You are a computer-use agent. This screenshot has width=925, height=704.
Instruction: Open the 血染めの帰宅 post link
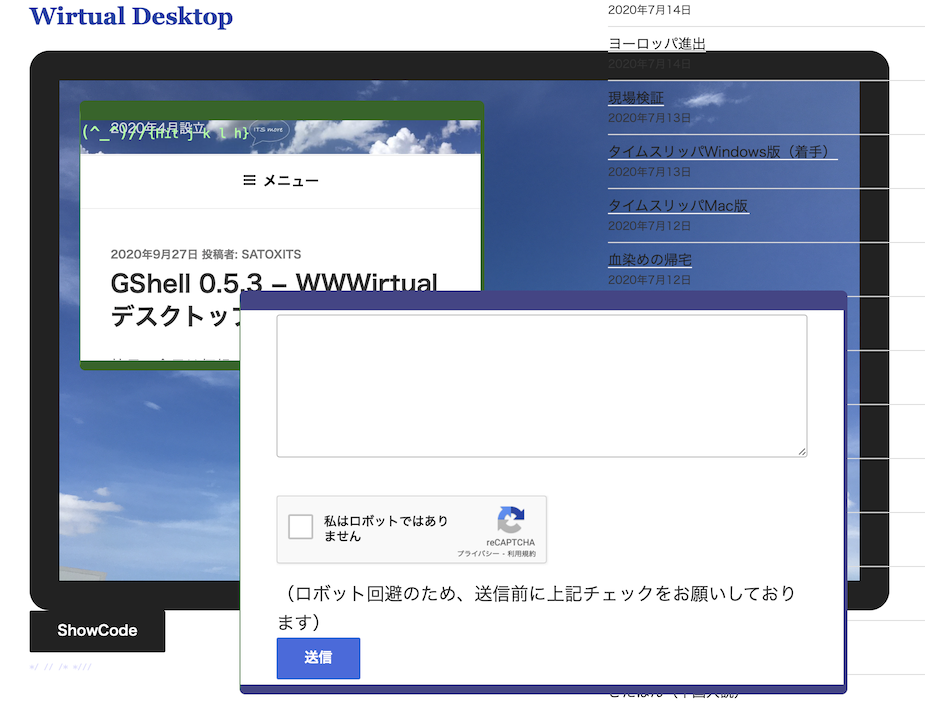click(x=650, y=260)
